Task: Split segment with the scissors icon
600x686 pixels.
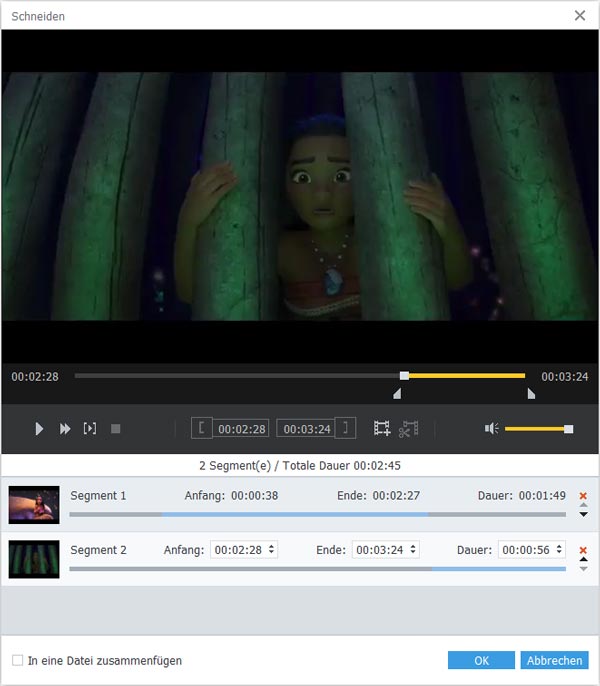Action: point(408,429)
